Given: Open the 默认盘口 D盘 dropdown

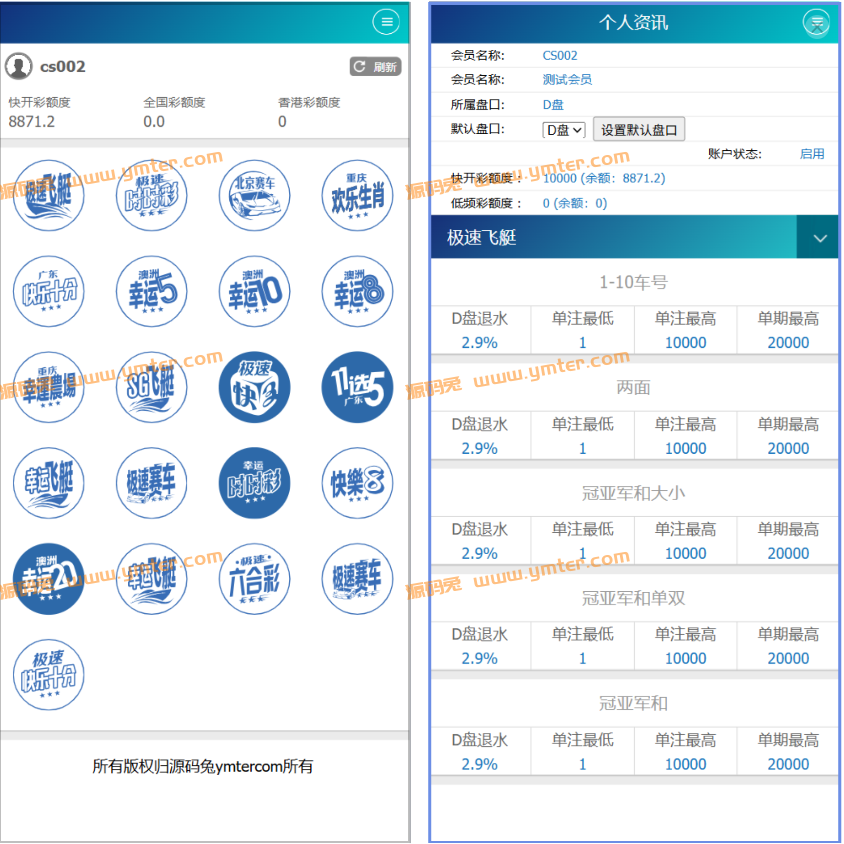Looking at the screenshot, I should (564, 128).
